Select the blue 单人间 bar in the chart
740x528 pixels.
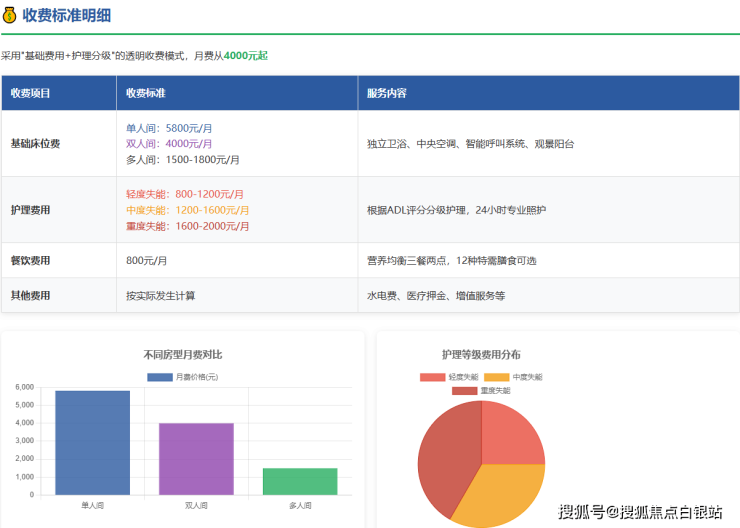[x=92, y=442]
